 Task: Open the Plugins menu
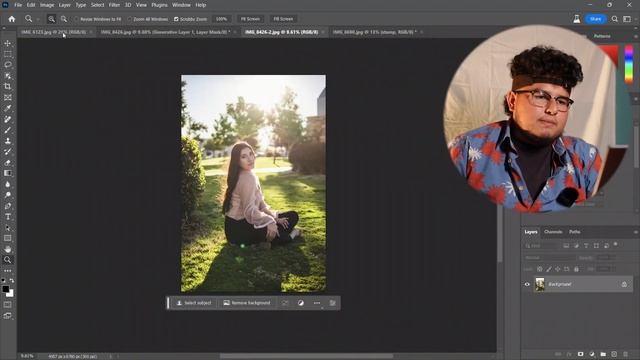click(159, 5)
